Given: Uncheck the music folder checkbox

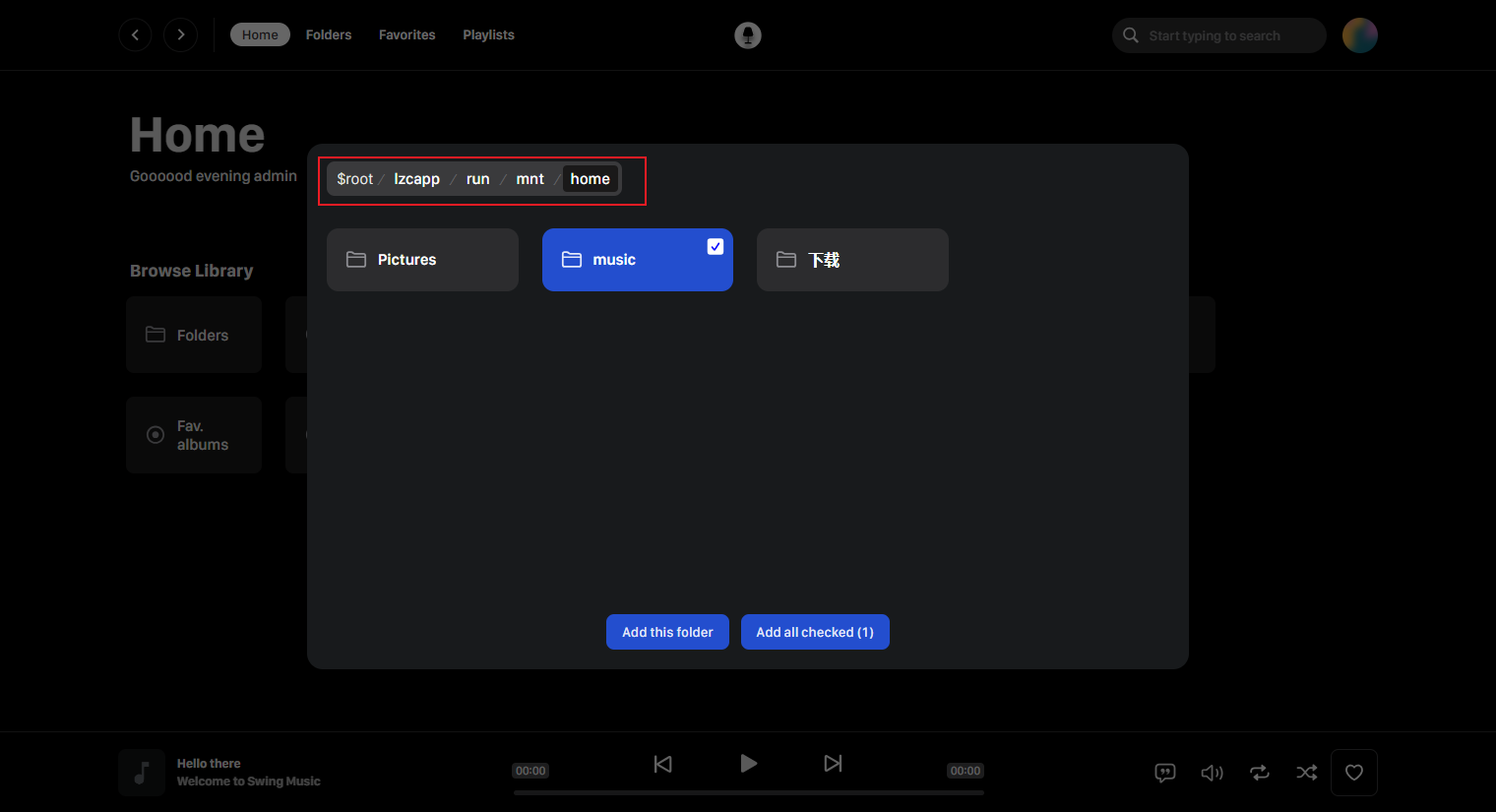Looking at the screenshot, I should 716,247.
